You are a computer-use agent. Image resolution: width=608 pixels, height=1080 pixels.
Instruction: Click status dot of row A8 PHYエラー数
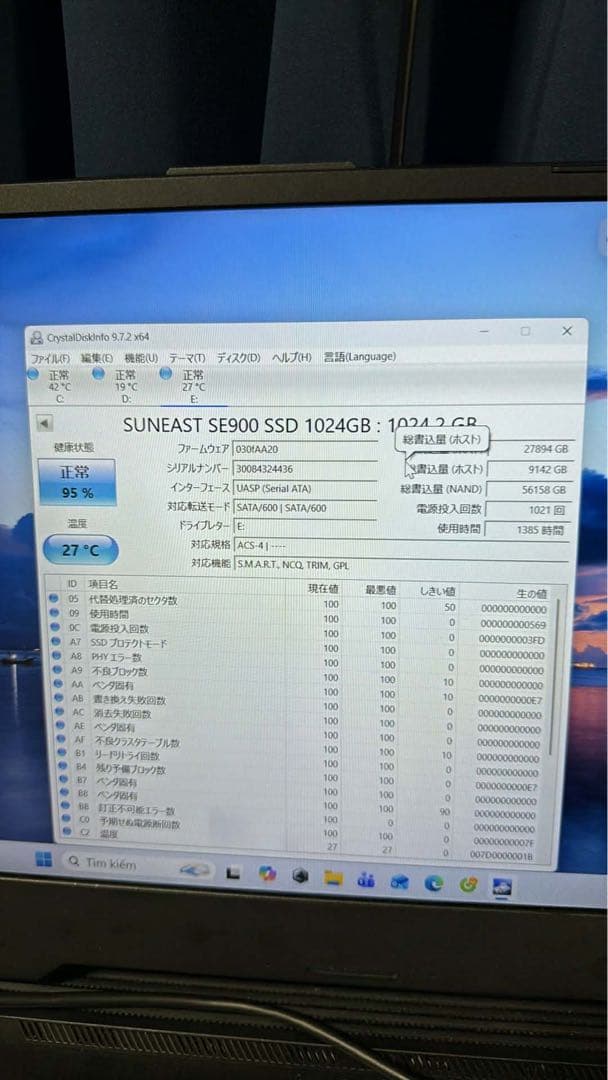(x=55, y=656)
